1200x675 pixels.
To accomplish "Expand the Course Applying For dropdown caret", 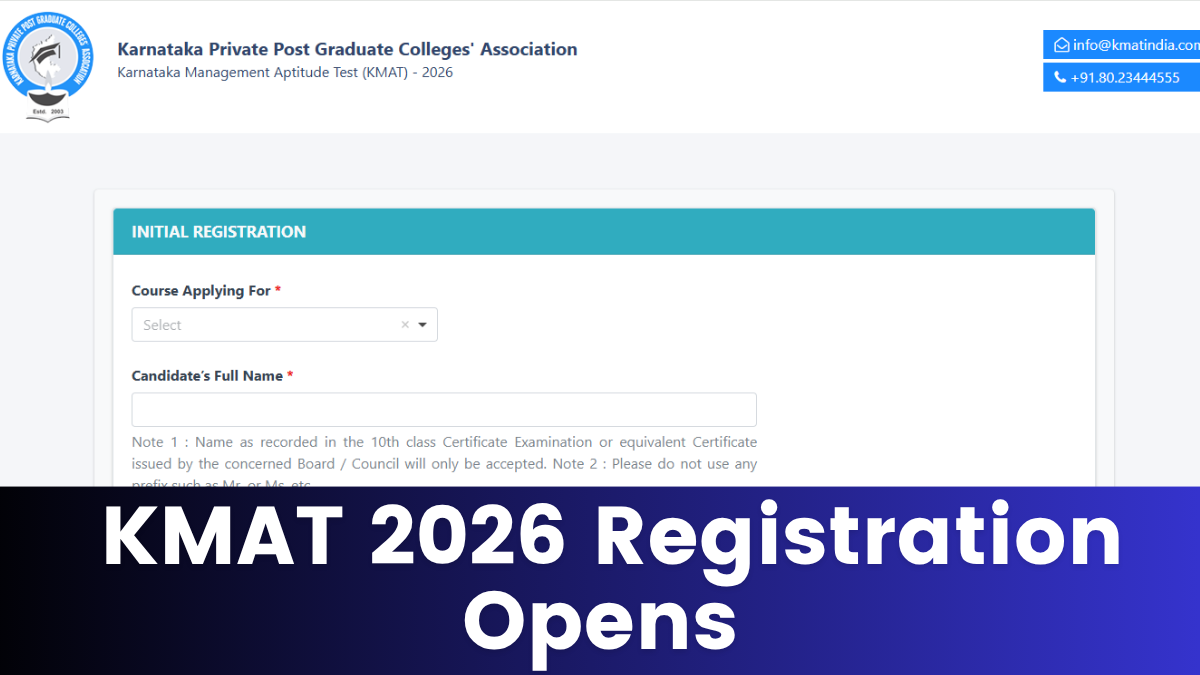I will pos(422,325).
